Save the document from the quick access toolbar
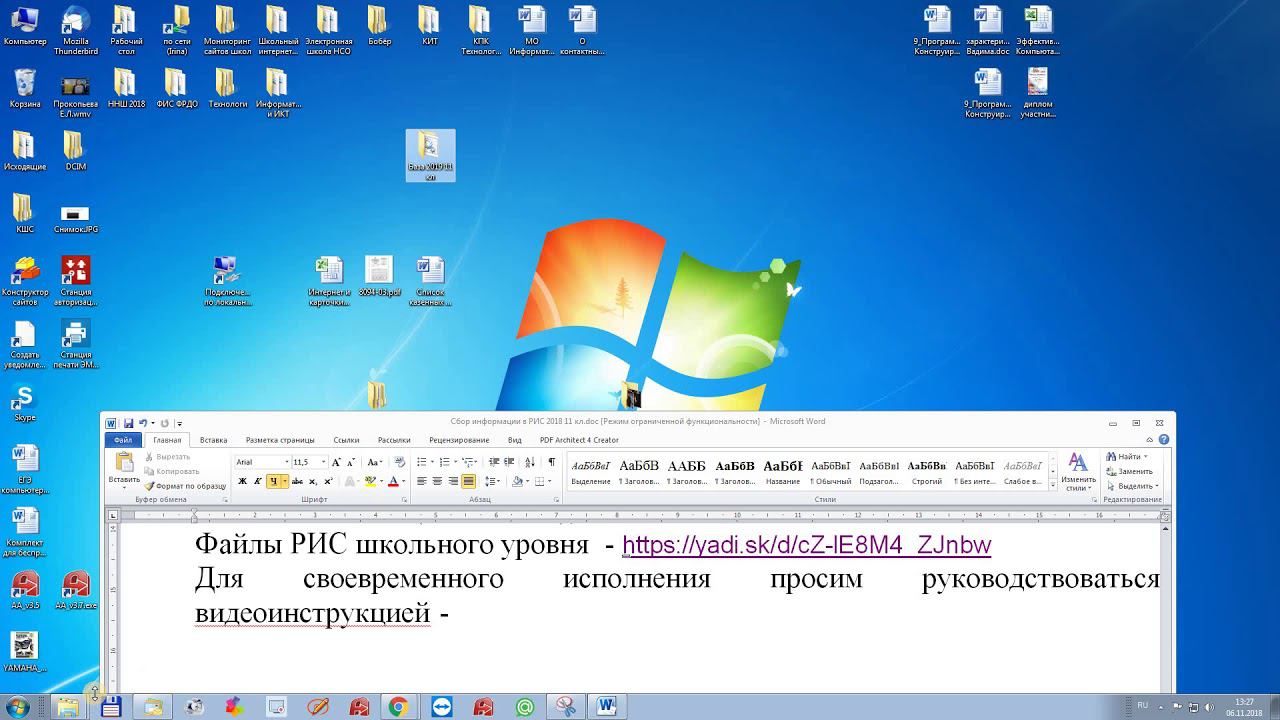 128,423
